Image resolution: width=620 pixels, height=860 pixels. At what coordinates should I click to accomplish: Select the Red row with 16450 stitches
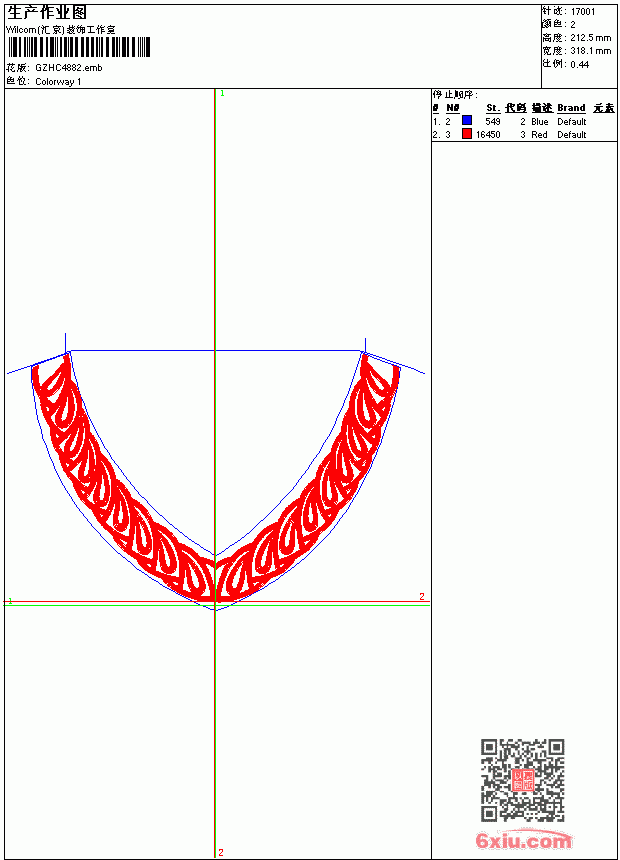(x=524, y=134)
